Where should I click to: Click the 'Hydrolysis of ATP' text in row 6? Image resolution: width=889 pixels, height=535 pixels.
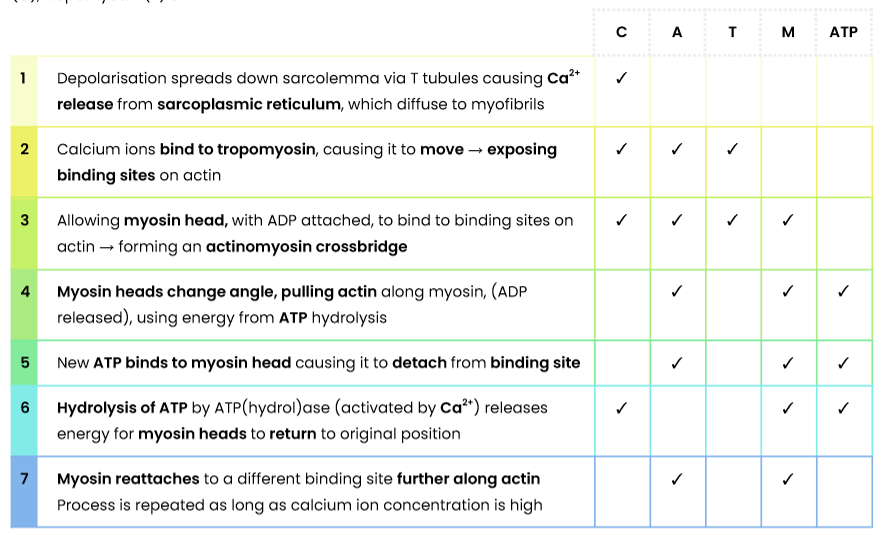(x=122, y=407)
